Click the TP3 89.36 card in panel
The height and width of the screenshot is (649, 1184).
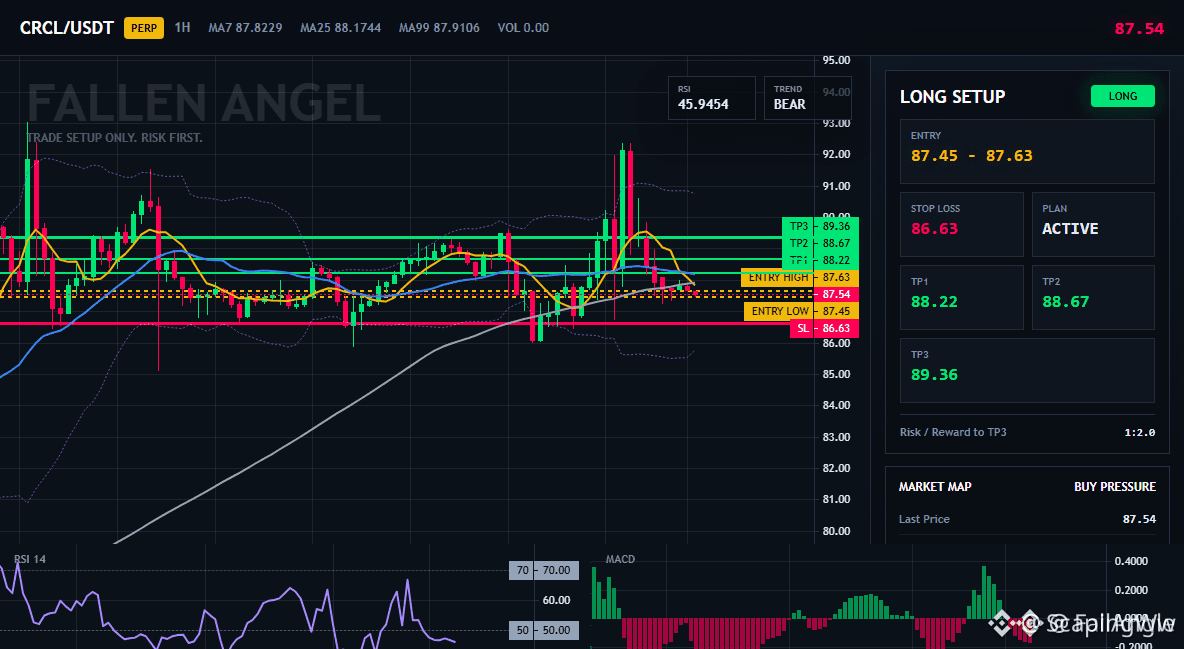click(1027, 370)
